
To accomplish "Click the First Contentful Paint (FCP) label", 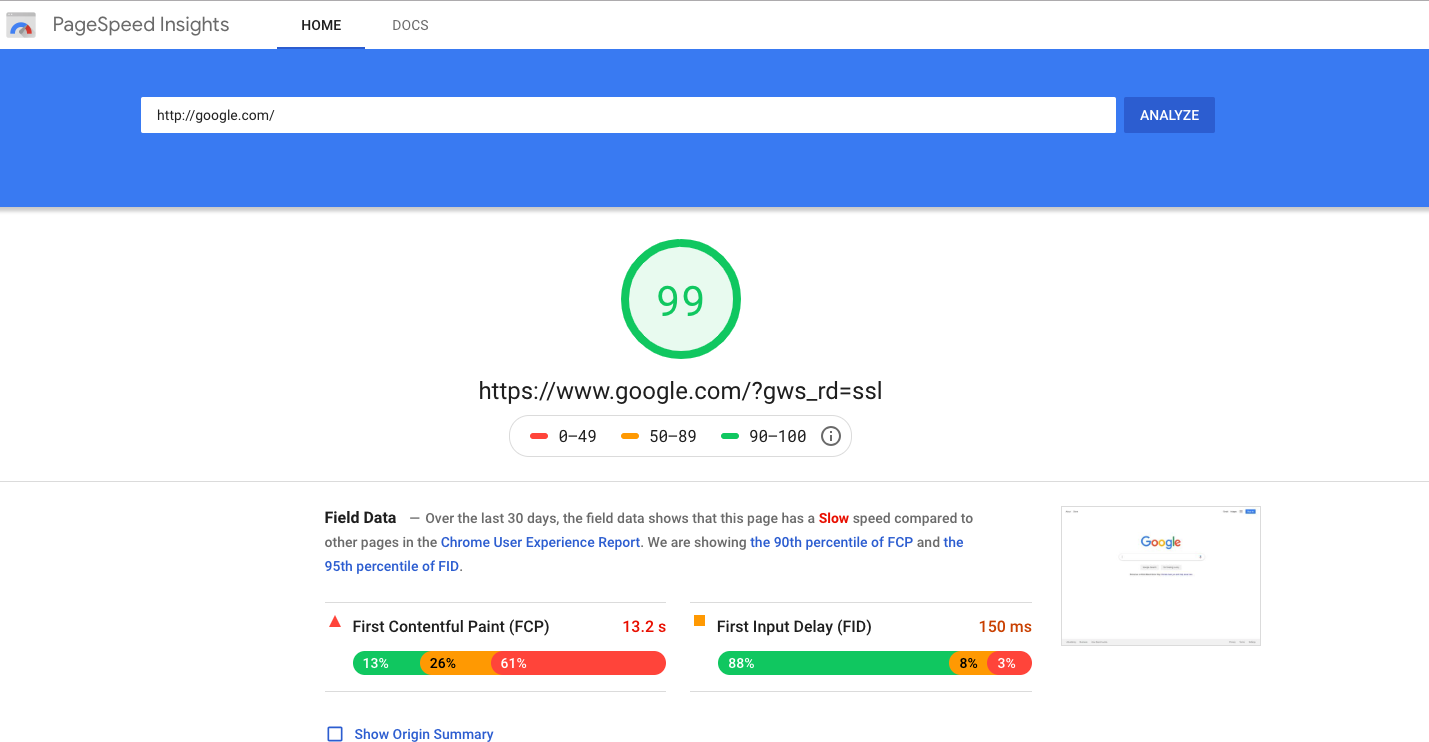I will pos(451,627).
